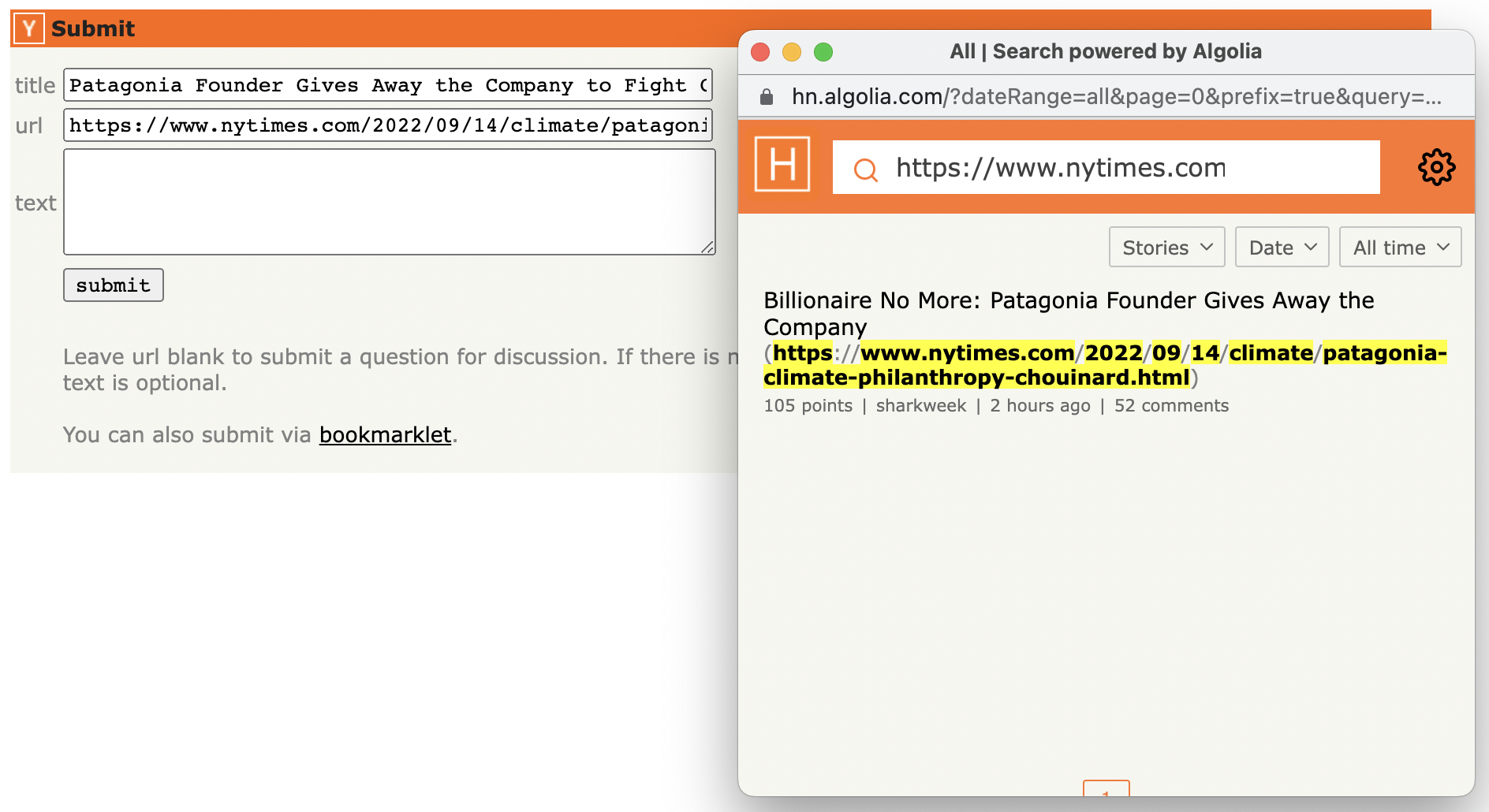This screenshot has height=812, width=1489.
Task: Open search settings gear icon
Action: point(1436,167)
